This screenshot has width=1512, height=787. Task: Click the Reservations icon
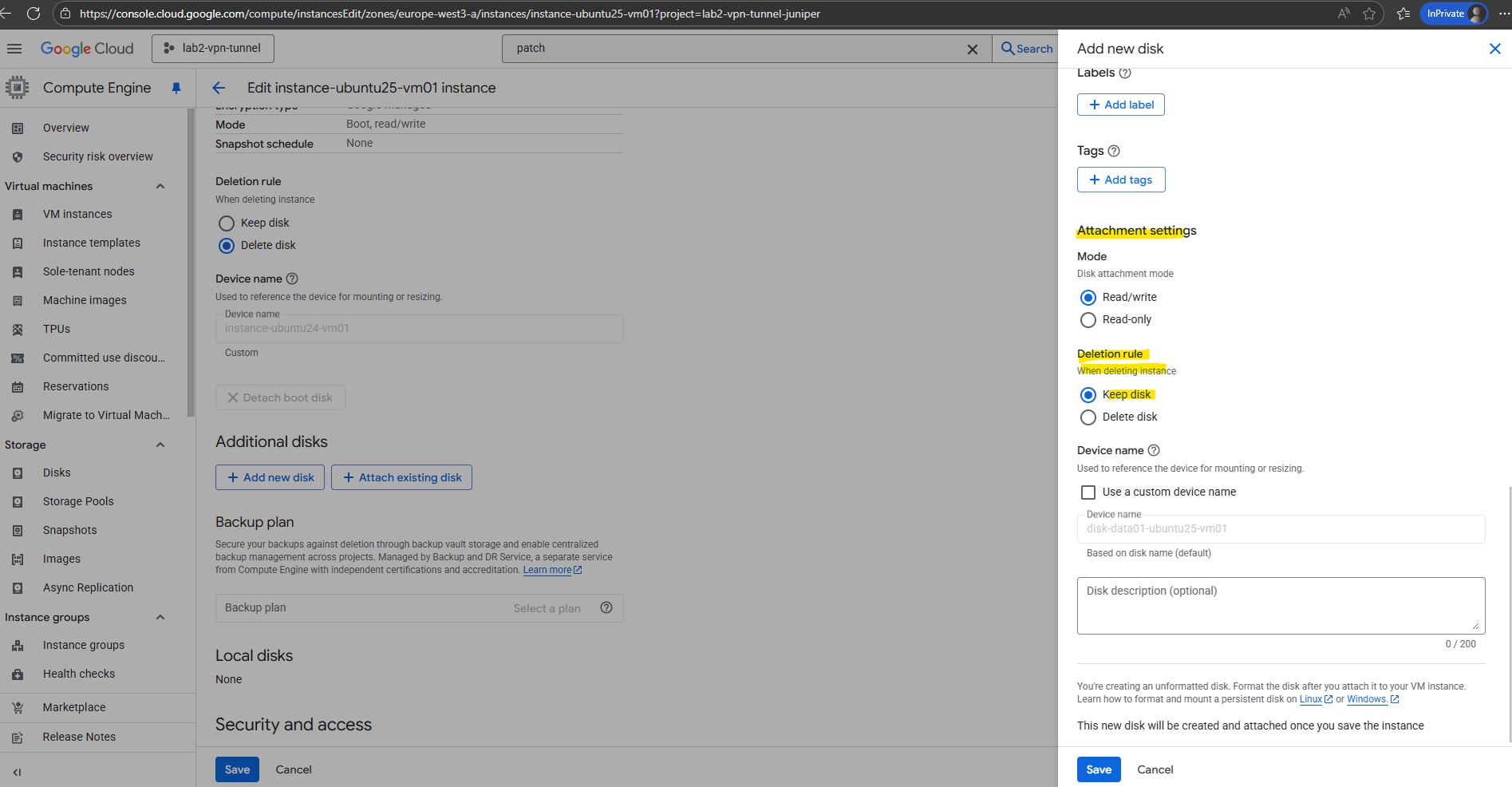click(x=18, y=386)
